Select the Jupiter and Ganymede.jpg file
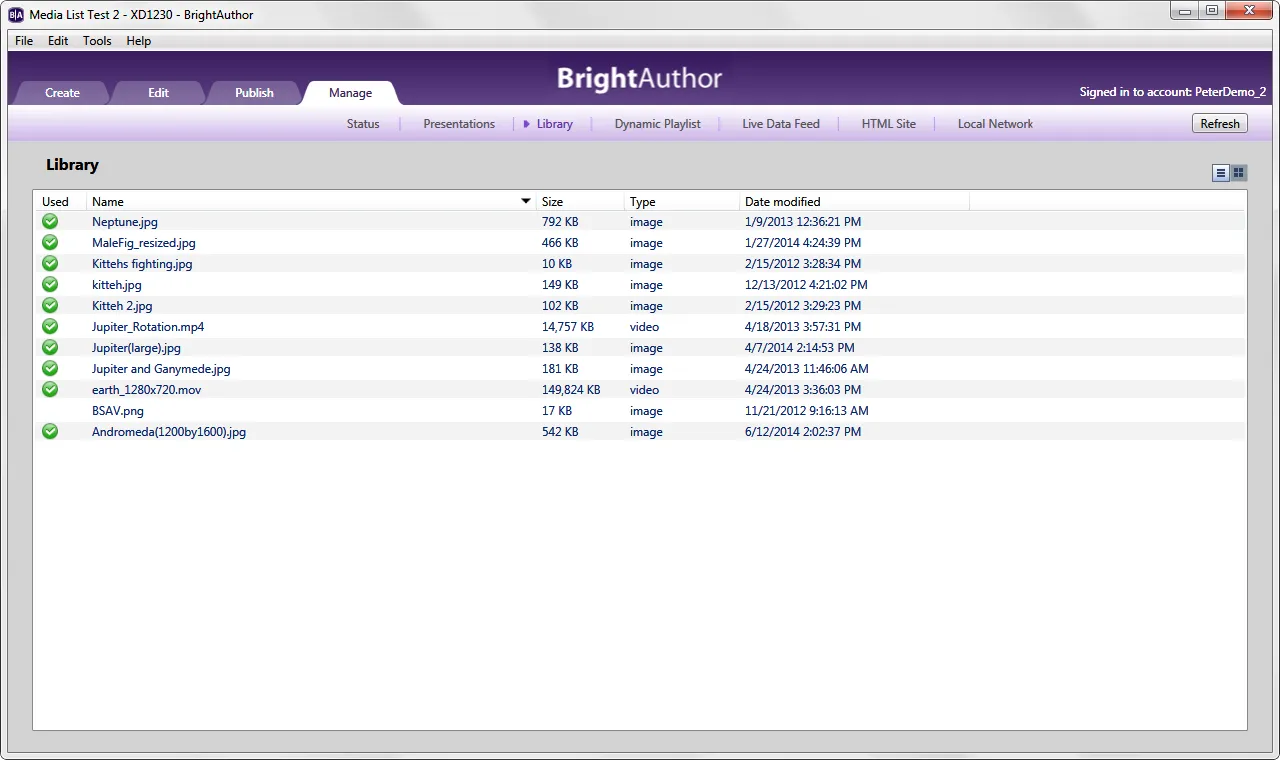Screen dimensions: 1280x760 pyautogui.click(x=161, y=369)
